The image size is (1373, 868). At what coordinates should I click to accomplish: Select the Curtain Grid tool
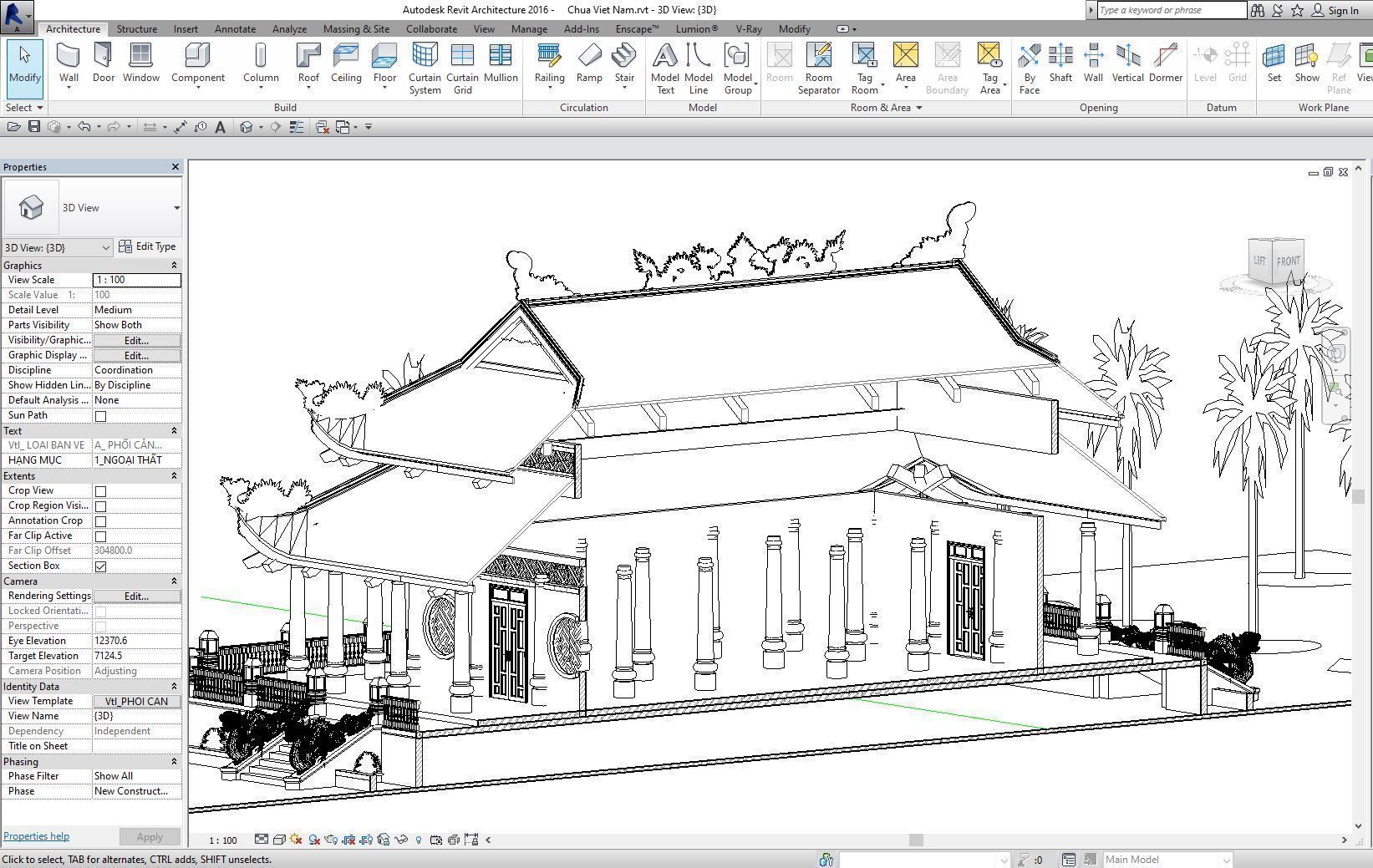click(x=462, y=69)
